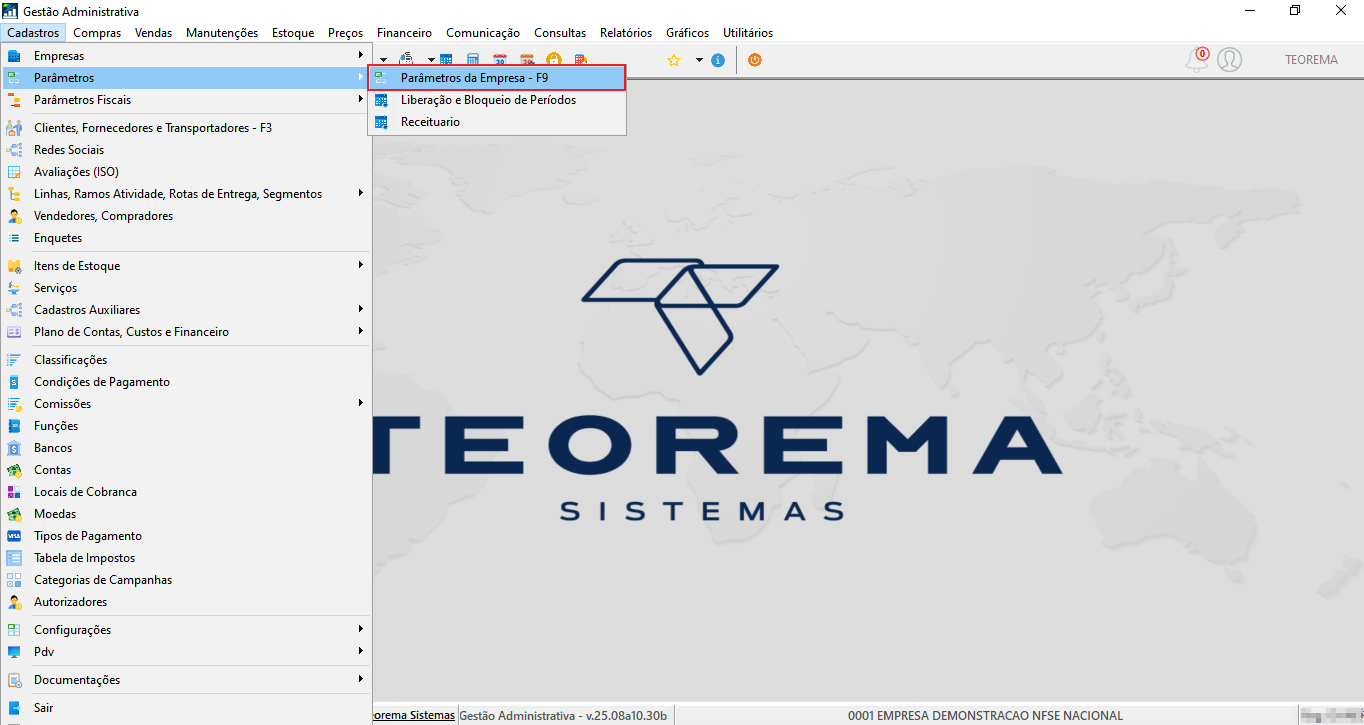Open the Preços menu
This screenshot has height=725, width=1364.
pyautogui.click(x=346, y=33)
